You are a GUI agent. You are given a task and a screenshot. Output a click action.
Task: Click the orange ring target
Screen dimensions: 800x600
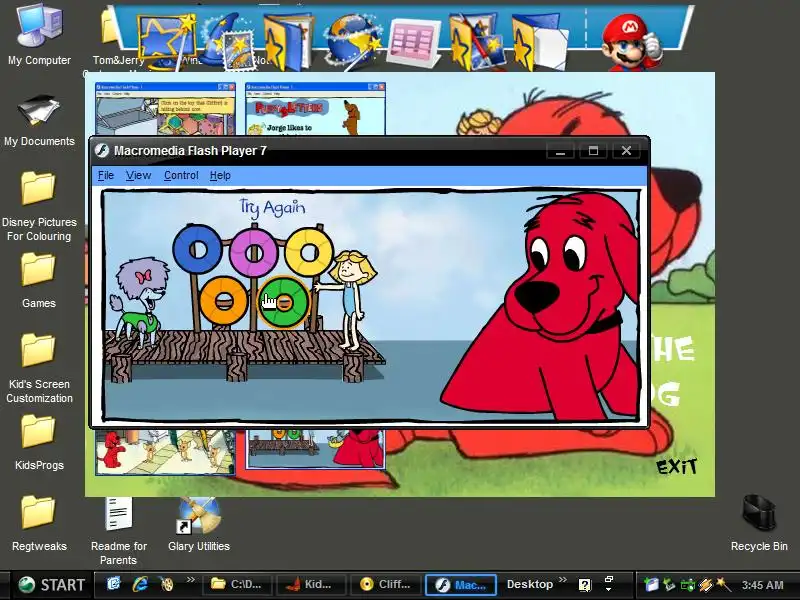223,301
